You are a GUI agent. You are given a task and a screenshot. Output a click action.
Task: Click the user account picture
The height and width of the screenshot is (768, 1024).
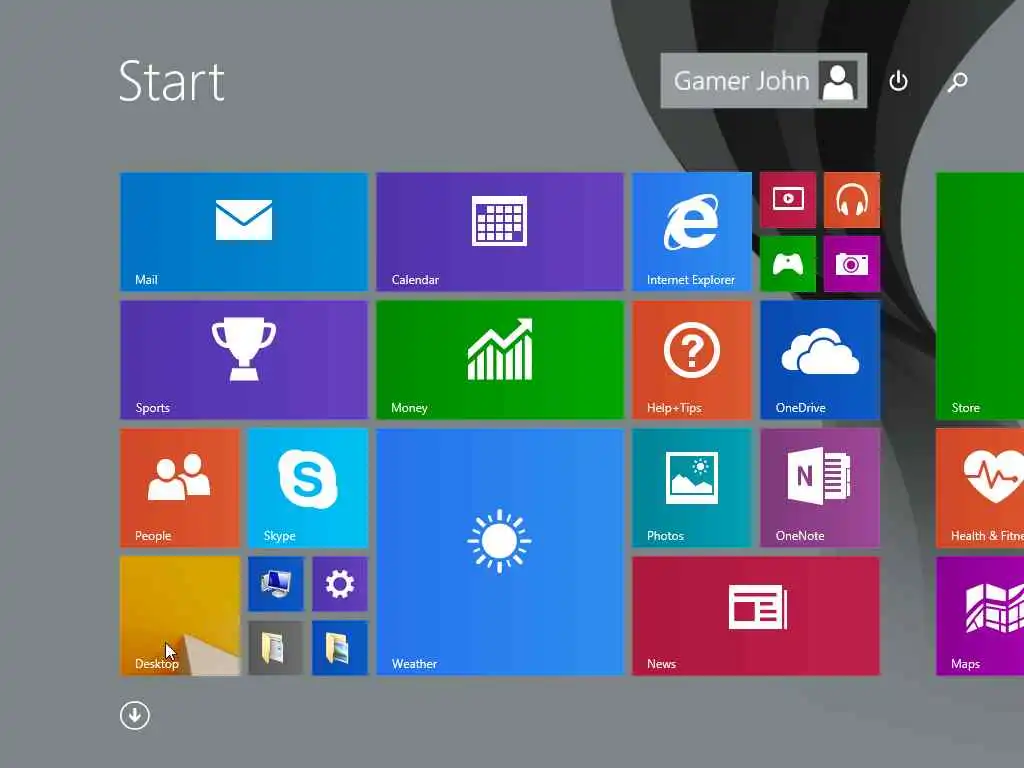(839, 81)
